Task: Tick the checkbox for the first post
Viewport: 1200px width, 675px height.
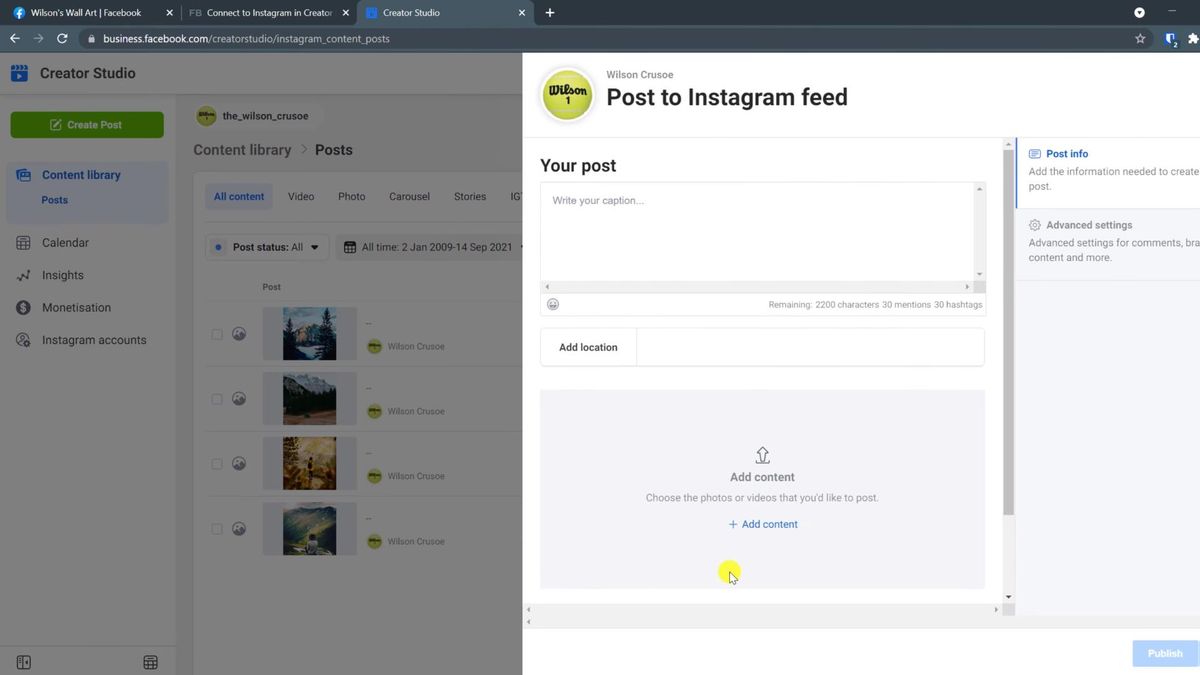Action: point(217,334)
